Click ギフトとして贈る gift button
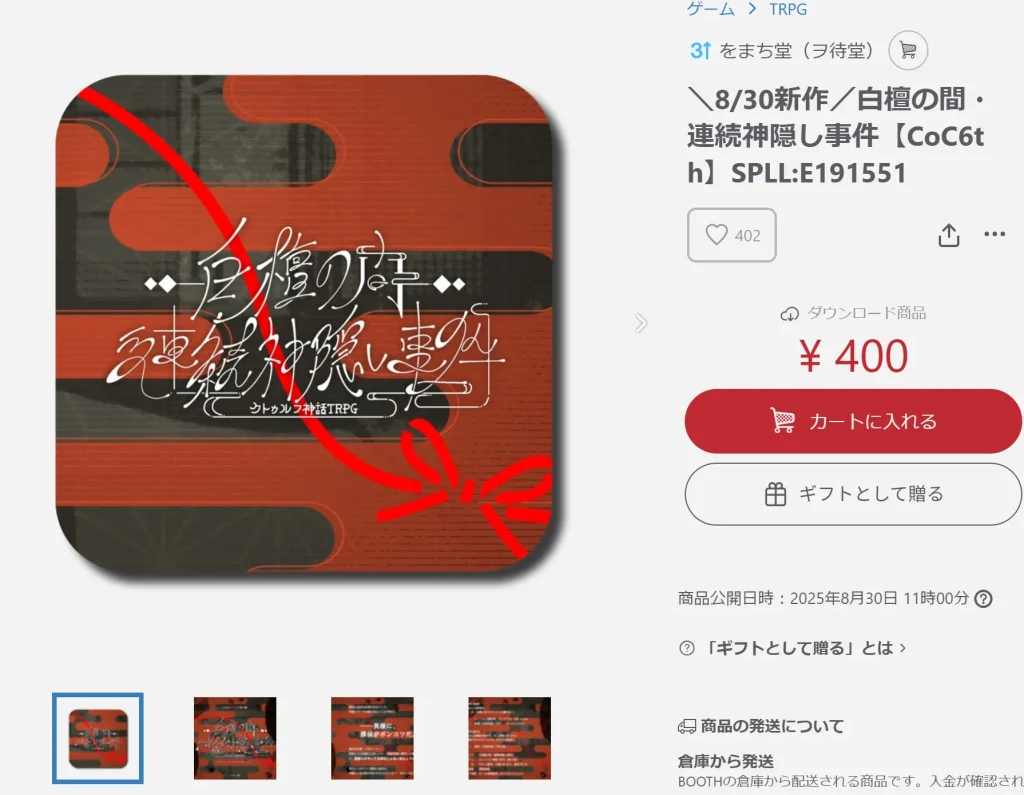 853,494
